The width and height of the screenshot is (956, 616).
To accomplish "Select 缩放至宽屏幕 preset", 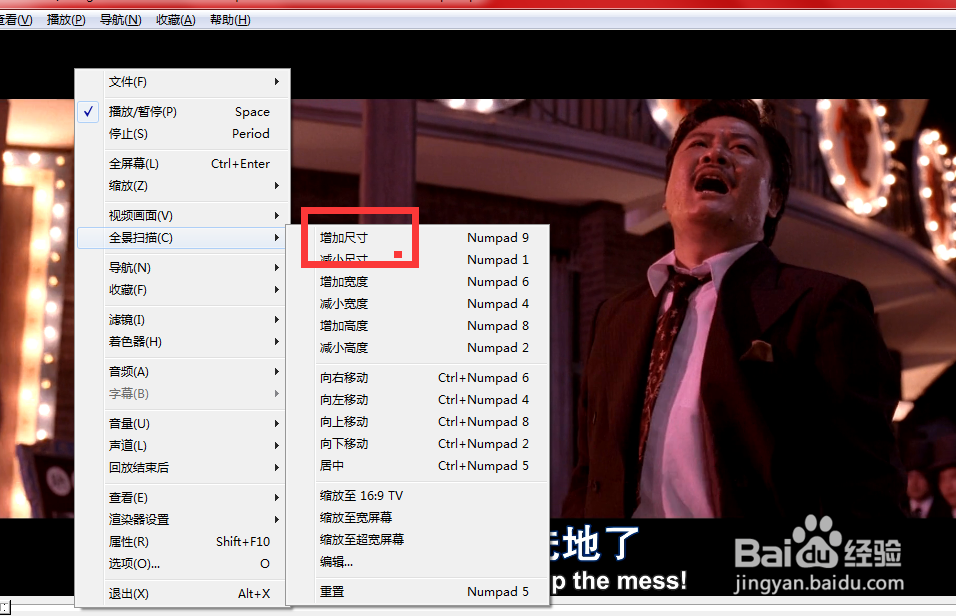I will 418,517.
